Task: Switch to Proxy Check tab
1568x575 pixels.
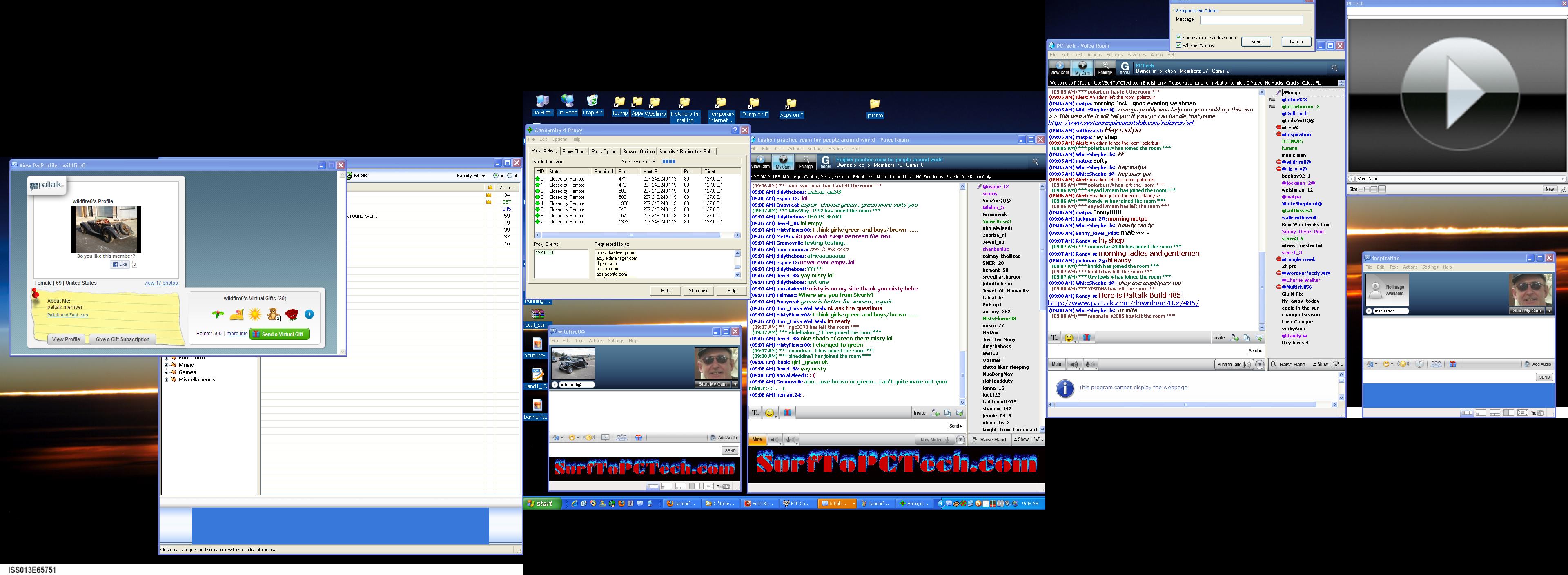Action: tap(574, 152)
